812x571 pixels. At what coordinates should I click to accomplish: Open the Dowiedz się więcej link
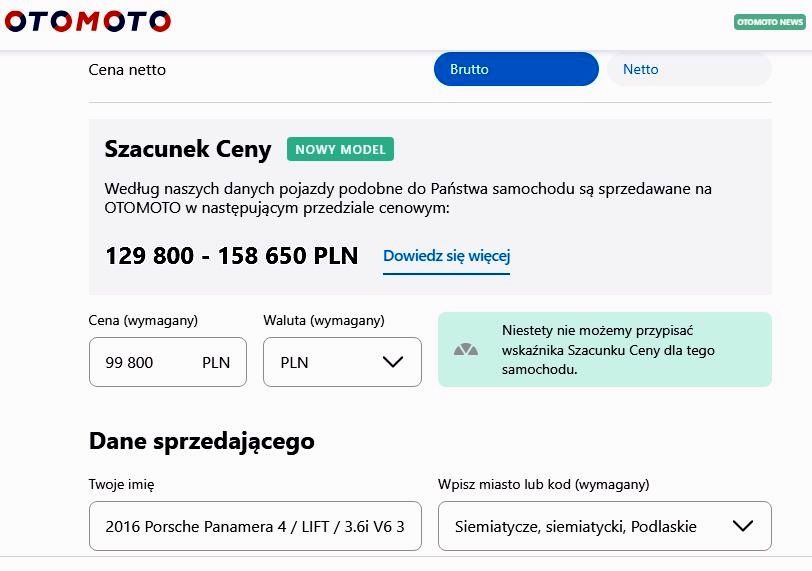[x=446, y=256]
